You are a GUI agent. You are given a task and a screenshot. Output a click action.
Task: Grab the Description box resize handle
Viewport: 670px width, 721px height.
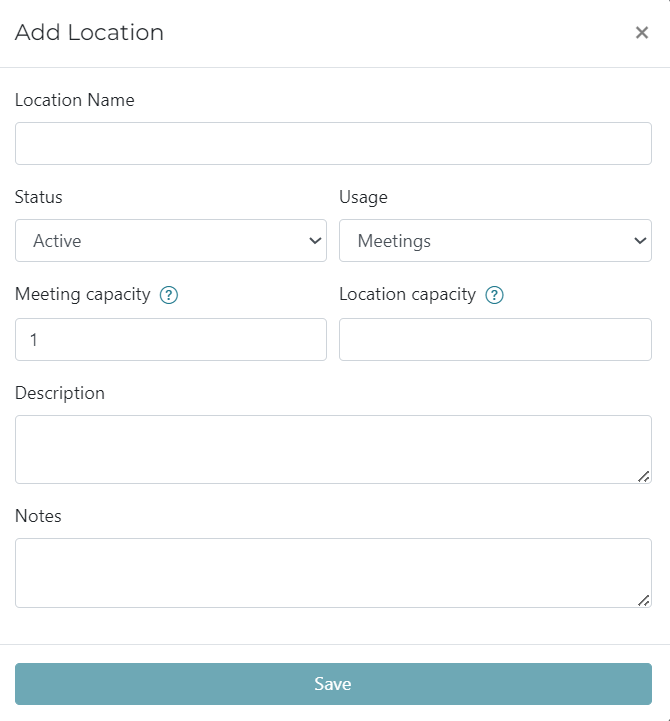point(643,477)
